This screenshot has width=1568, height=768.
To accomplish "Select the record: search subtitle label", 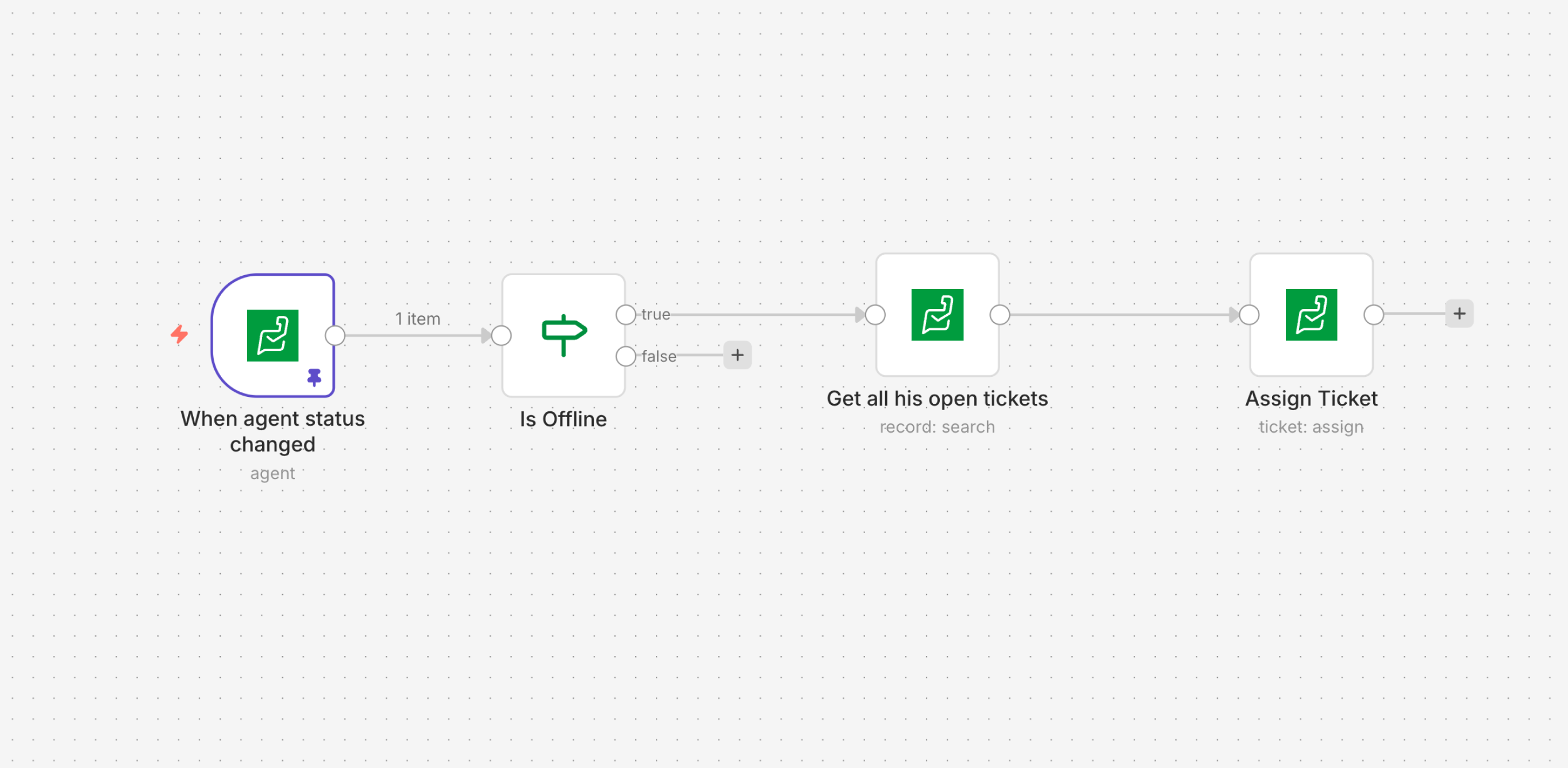I will click(937, 426).
